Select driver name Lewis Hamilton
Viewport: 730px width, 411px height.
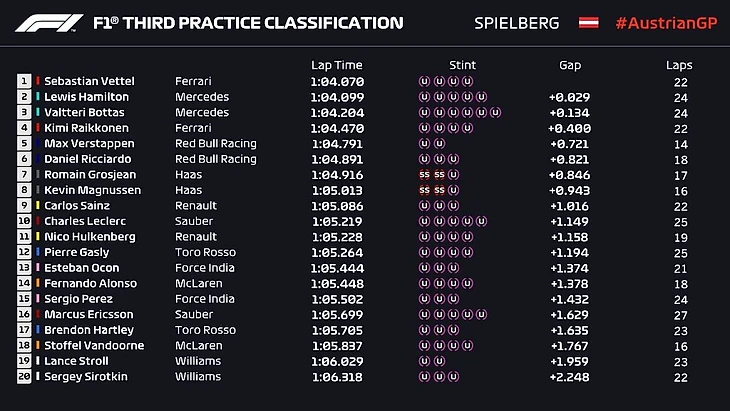pyautogui.click(x=87, y=97)
